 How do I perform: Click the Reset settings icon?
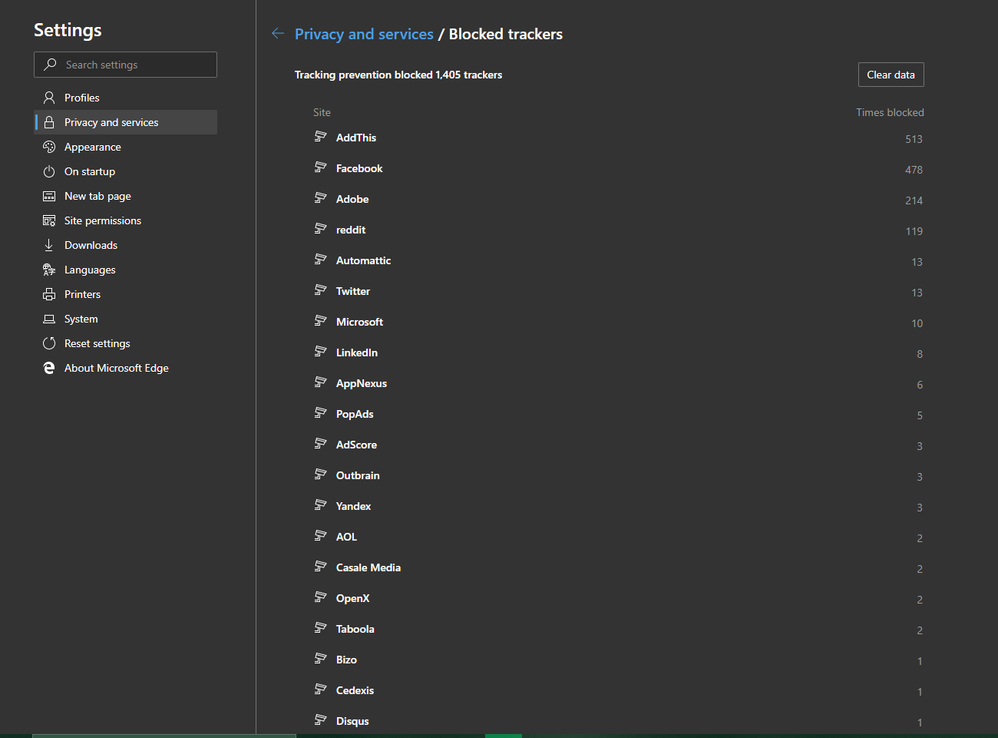point(49,344)
